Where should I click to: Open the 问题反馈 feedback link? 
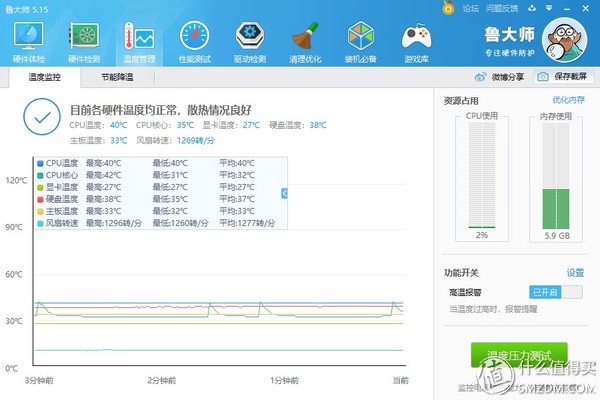click(x=502, y=8)
